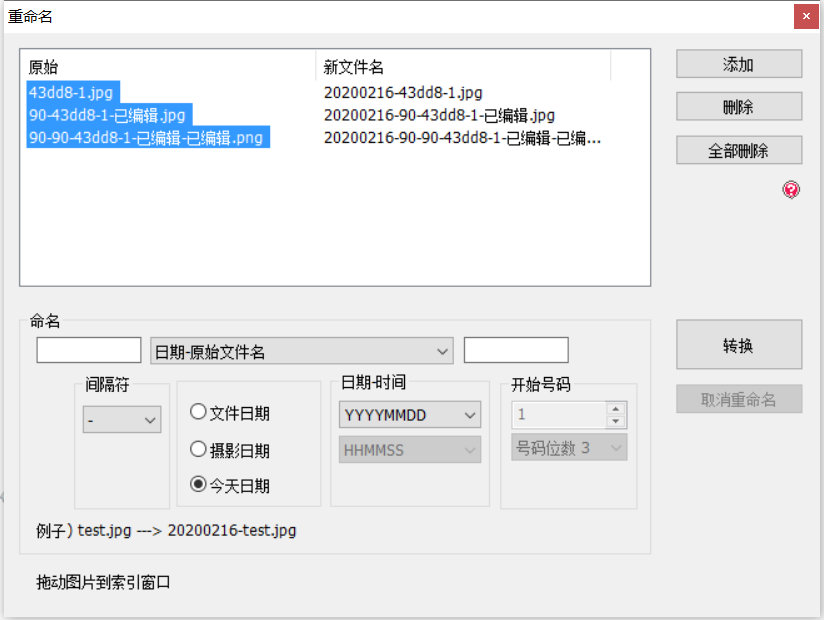Select the 摄影日期 radio button
824x620 pixels.
(x=198, y=449)
